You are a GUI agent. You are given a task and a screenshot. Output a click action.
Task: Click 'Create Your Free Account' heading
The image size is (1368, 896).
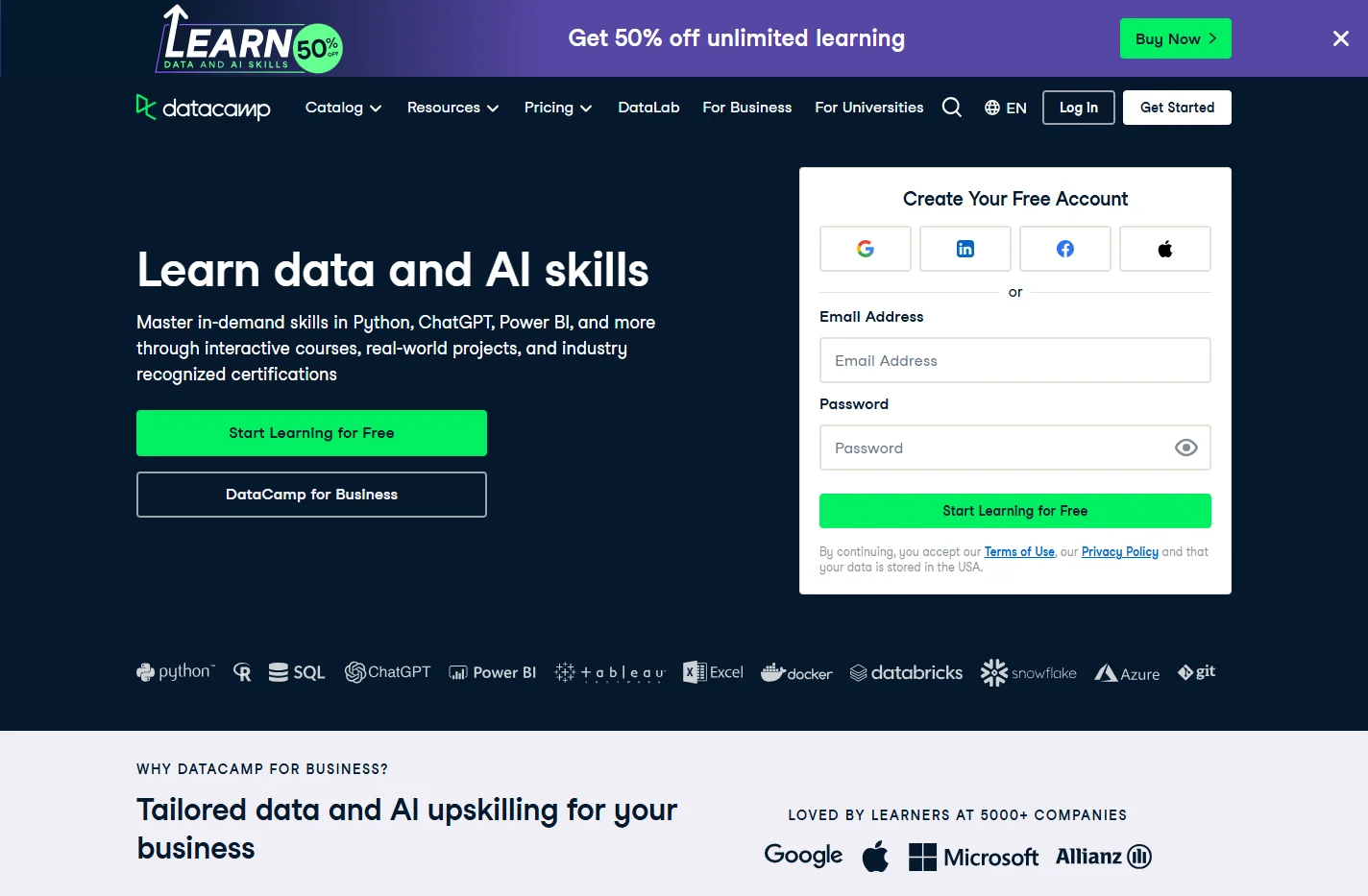(1015, 199)
